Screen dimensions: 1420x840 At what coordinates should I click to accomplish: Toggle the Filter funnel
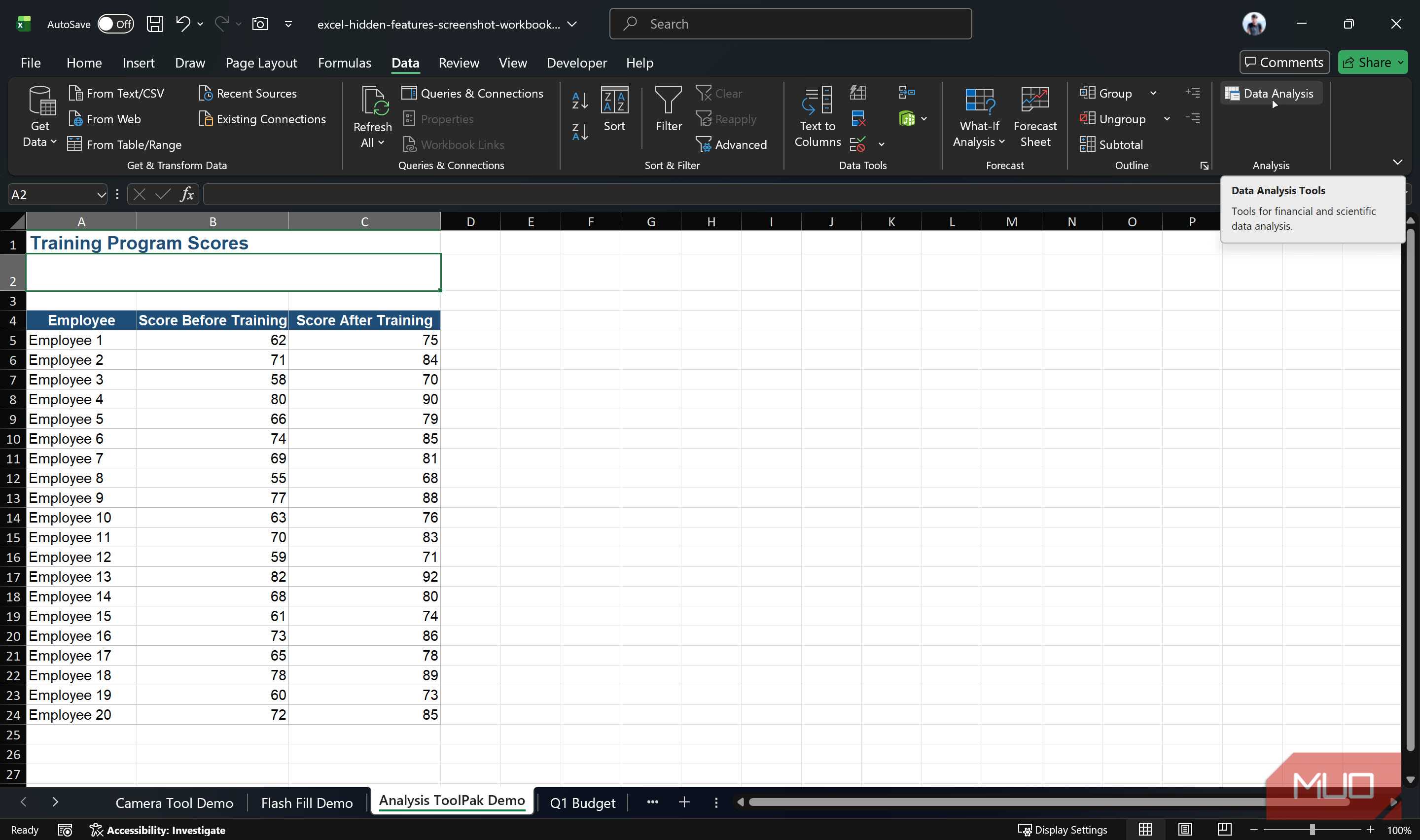click(669, 109)
